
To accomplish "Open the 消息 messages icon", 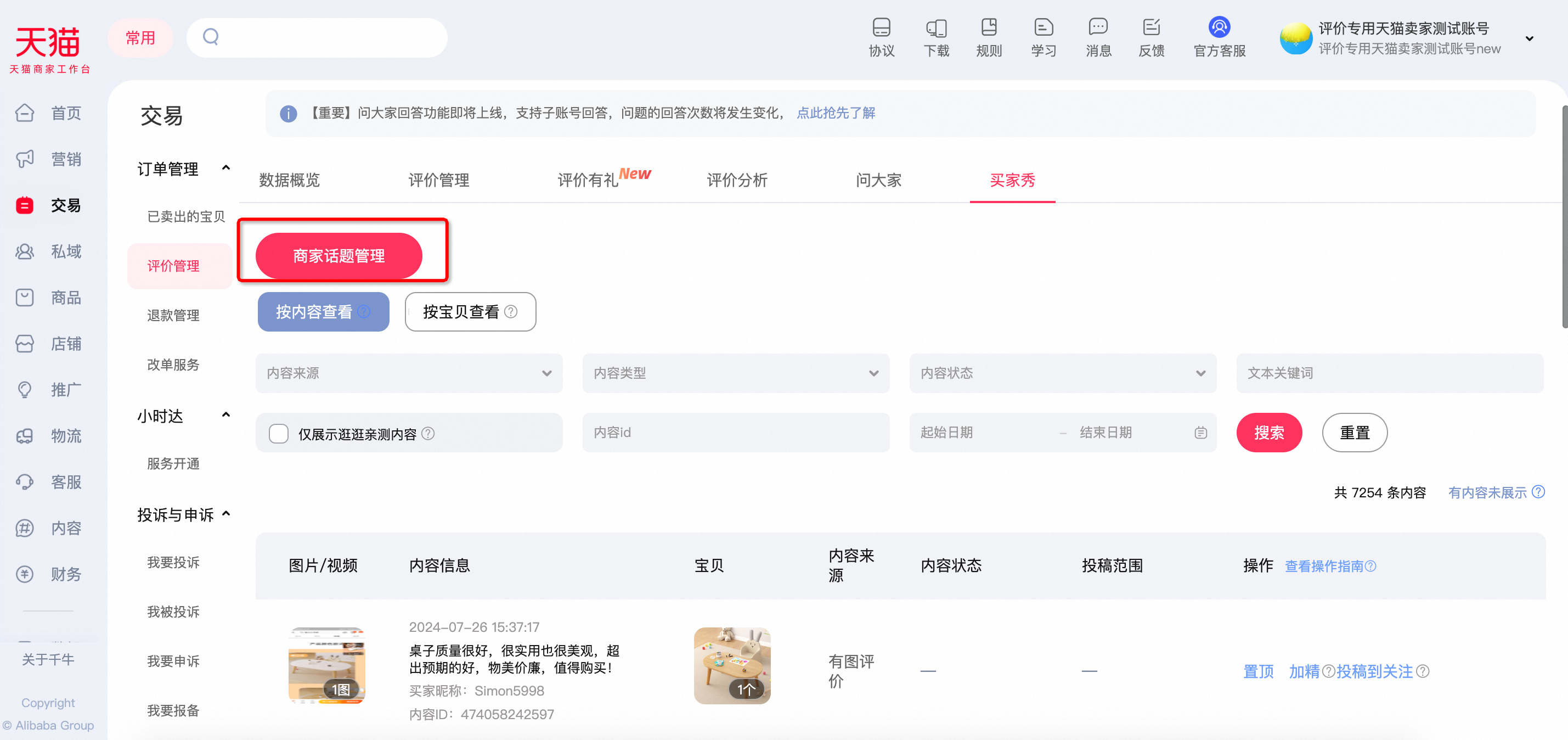I will (1098, 38).
